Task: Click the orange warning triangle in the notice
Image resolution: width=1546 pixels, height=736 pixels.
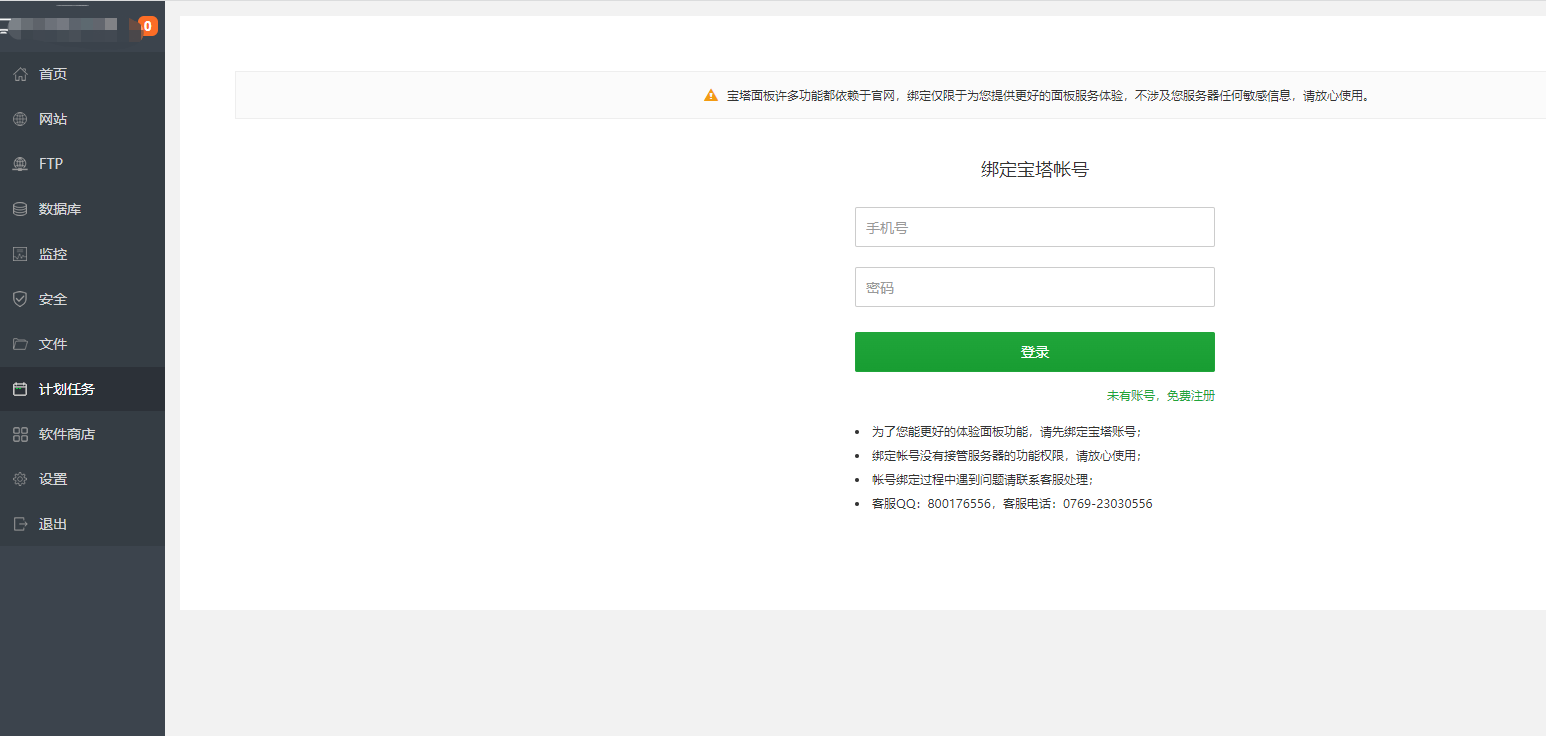Action: [711, 96]
